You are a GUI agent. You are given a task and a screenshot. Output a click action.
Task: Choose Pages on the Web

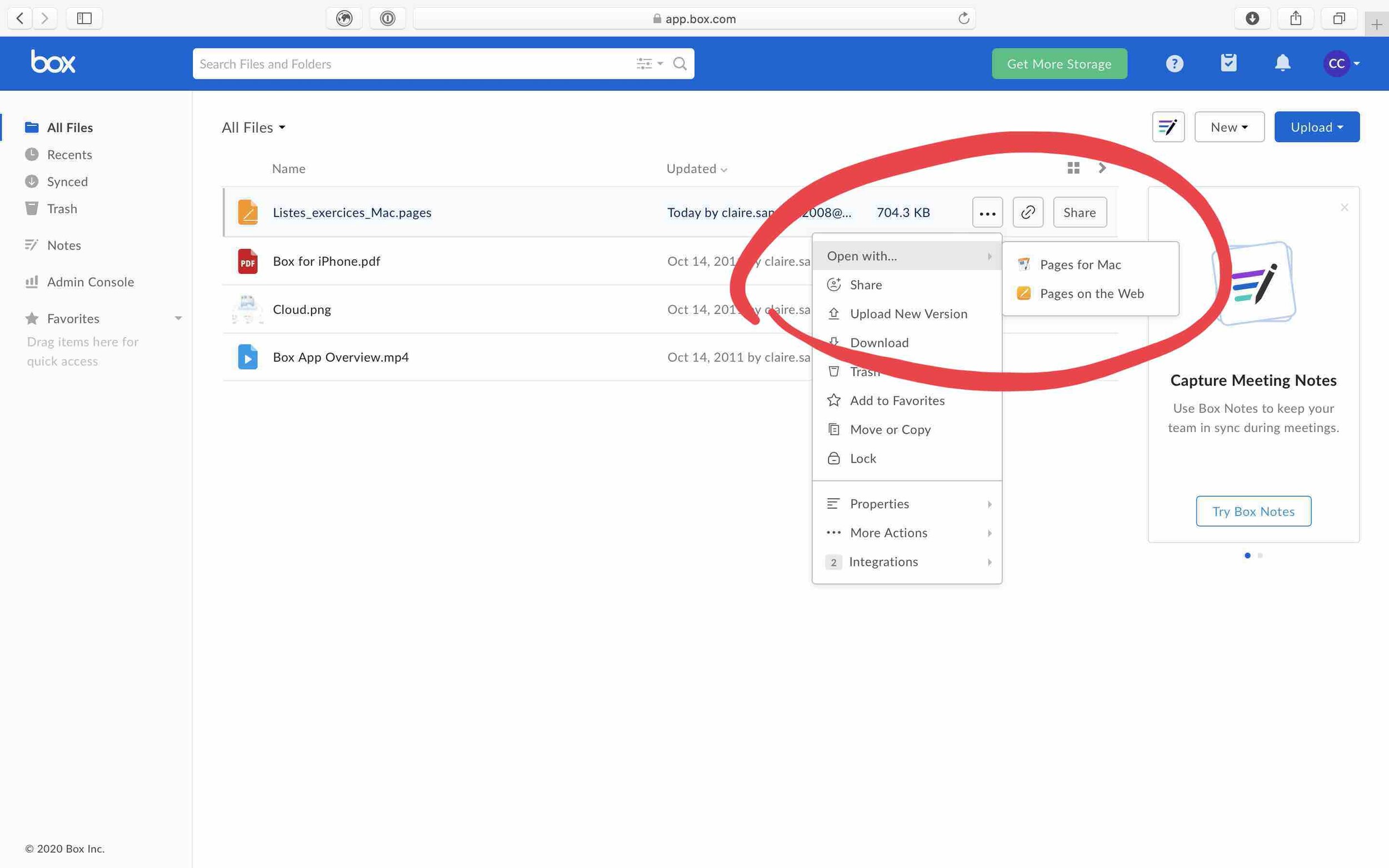click(x=1091, y=293)
